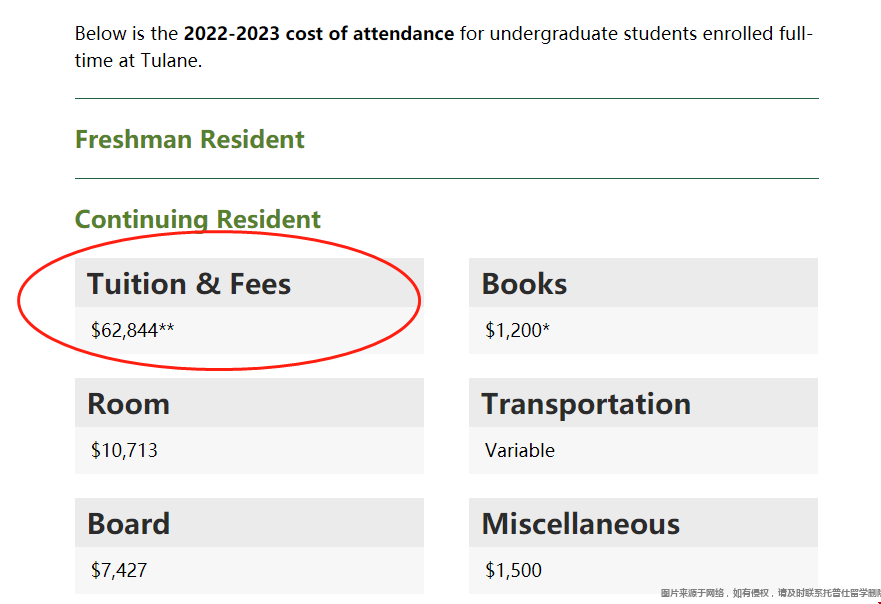Click the word Tulane in the intro
This screenshot has width=881, height=604.
[x=171, y=60]
